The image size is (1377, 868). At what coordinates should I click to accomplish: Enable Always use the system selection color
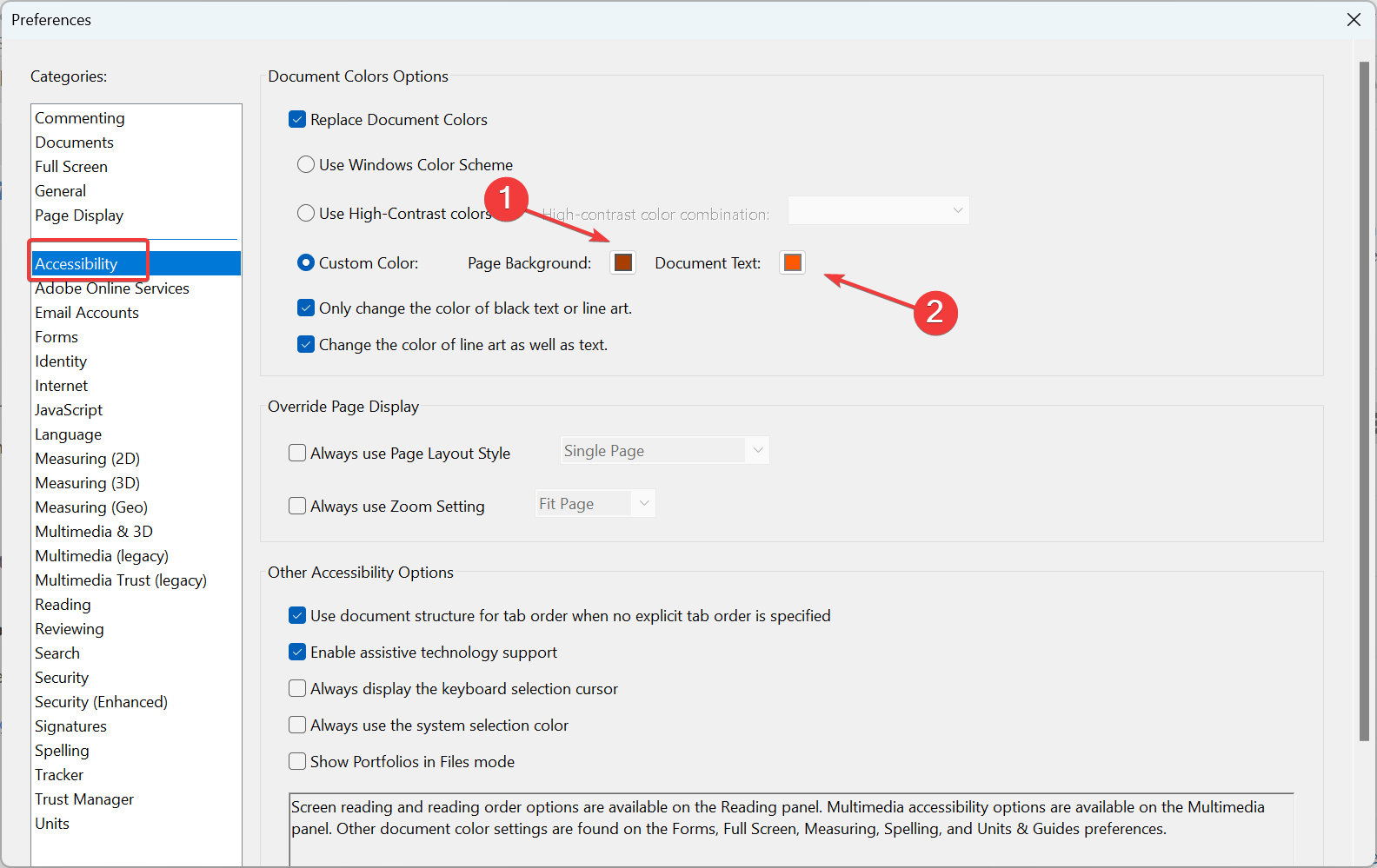(x=297, y=725)
